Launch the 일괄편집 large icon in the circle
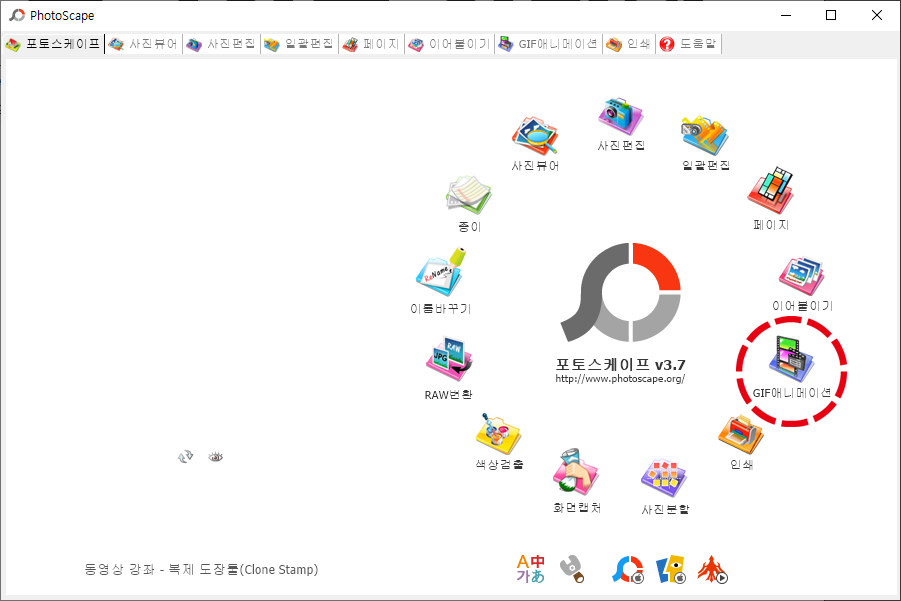This screenshot has height=601, width=901. pyautogui.click(x=705, y=136)
